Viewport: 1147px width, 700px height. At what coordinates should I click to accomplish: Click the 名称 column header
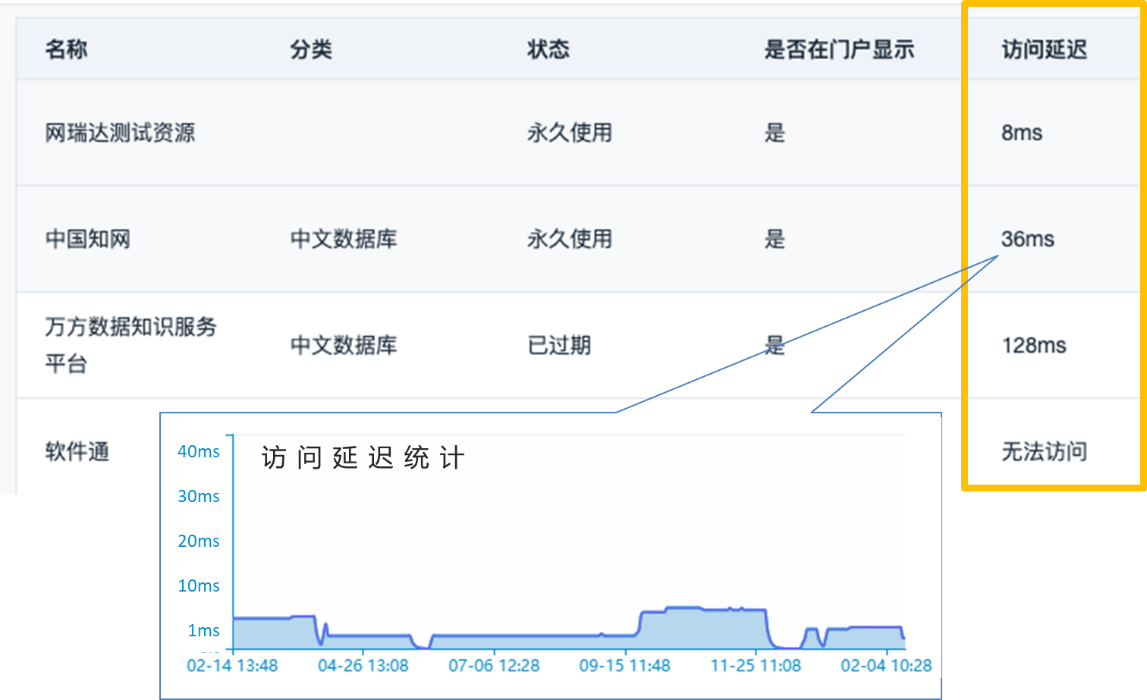point(66,50)
